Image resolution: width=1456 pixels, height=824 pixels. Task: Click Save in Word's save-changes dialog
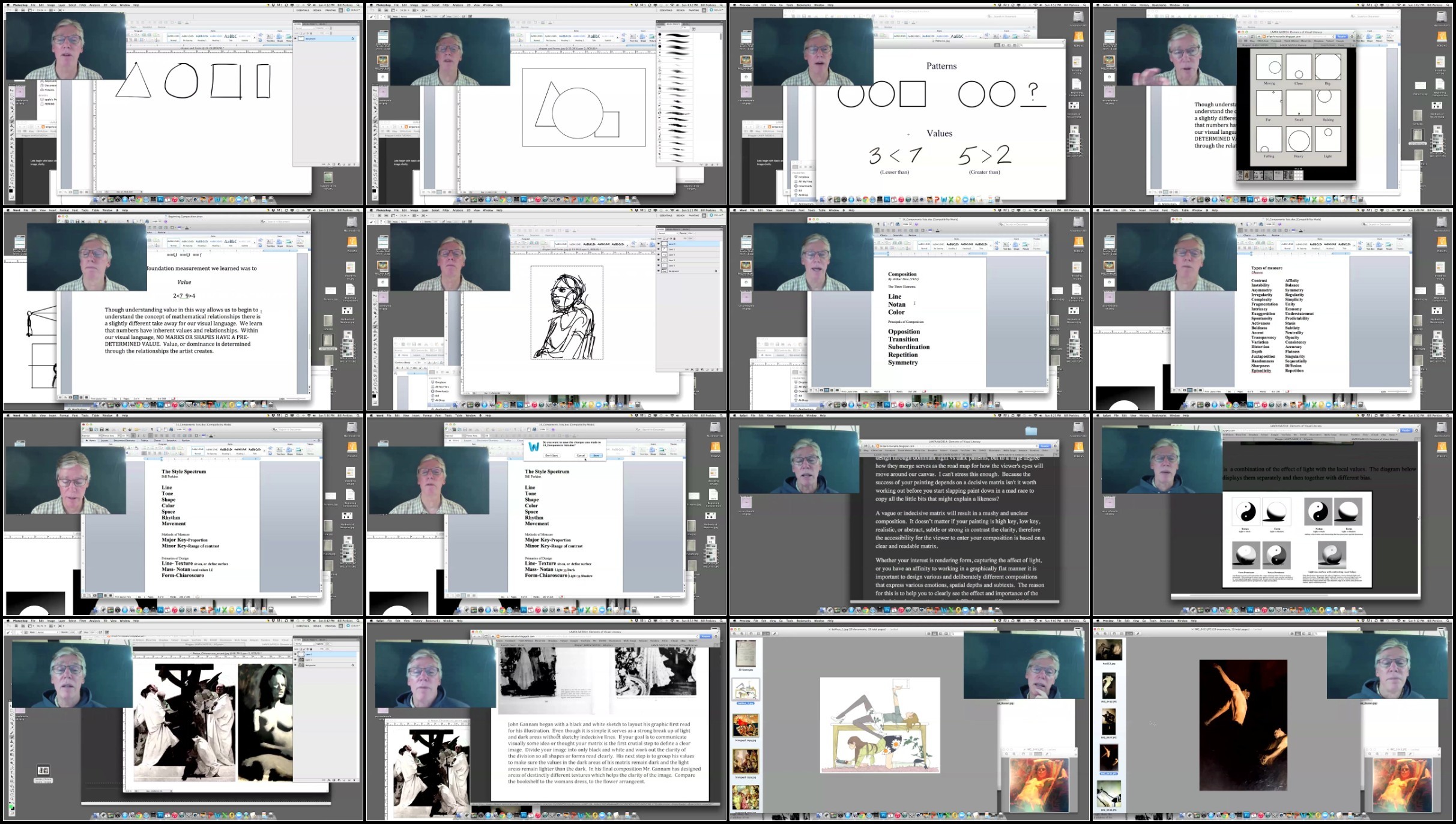click(x=596, y=456)
